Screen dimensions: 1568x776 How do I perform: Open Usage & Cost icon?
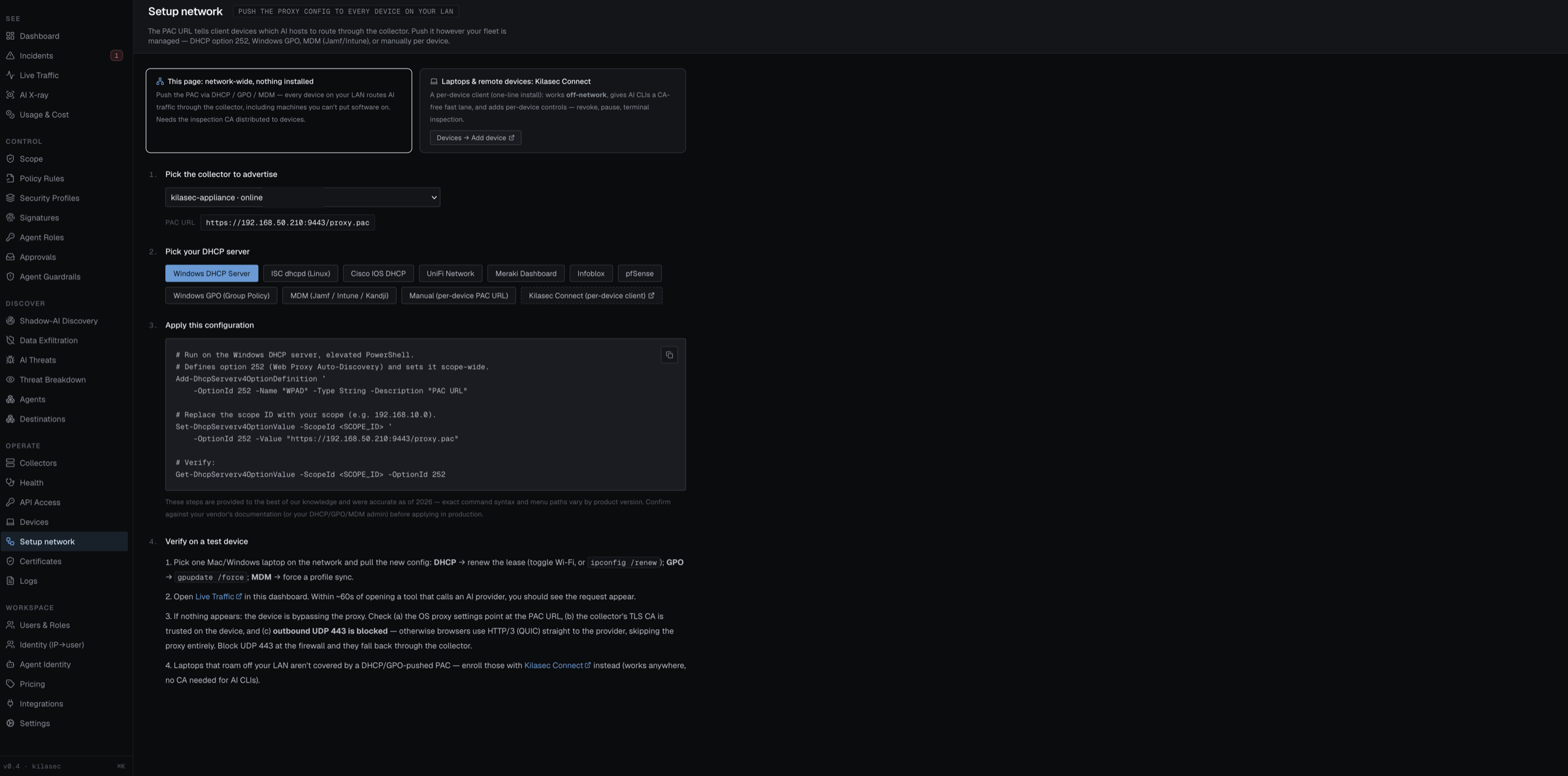pyautogui.click(x=10, y=114)
